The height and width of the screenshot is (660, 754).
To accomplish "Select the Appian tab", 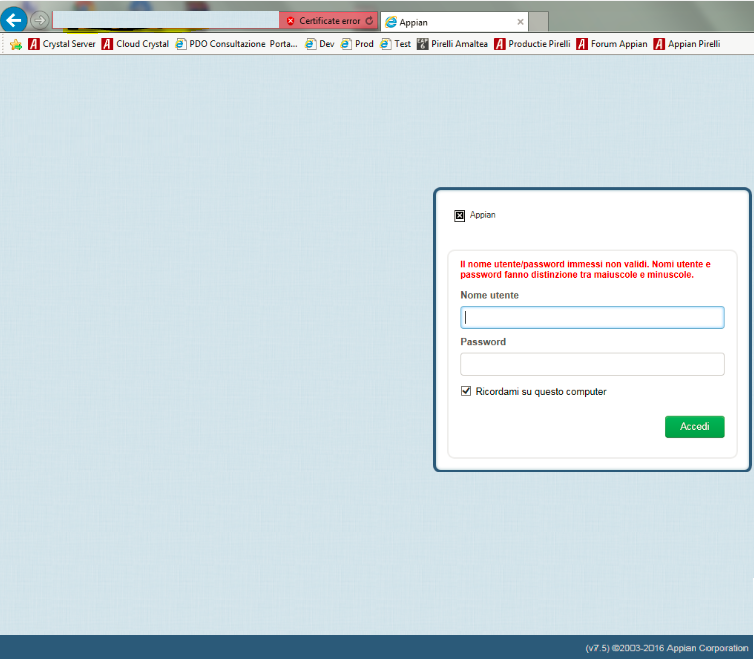I will tap(454, 22).
